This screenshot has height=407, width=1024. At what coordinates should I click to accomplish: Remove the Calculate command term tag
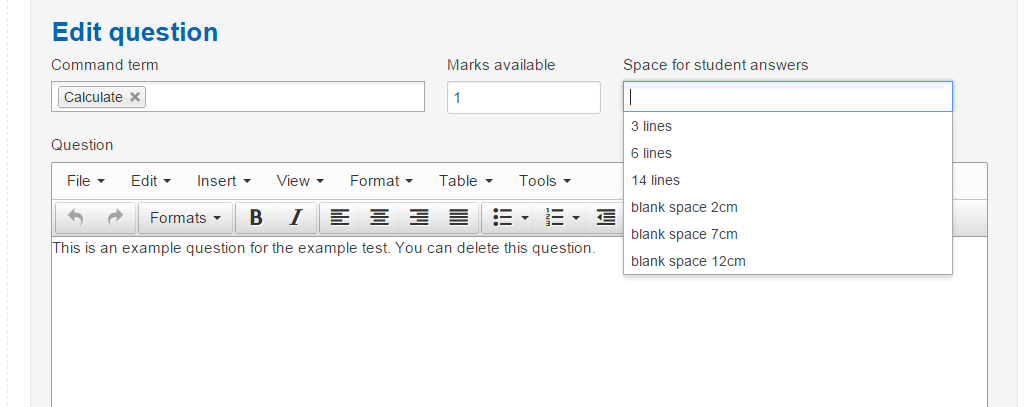tap(135, 97)
